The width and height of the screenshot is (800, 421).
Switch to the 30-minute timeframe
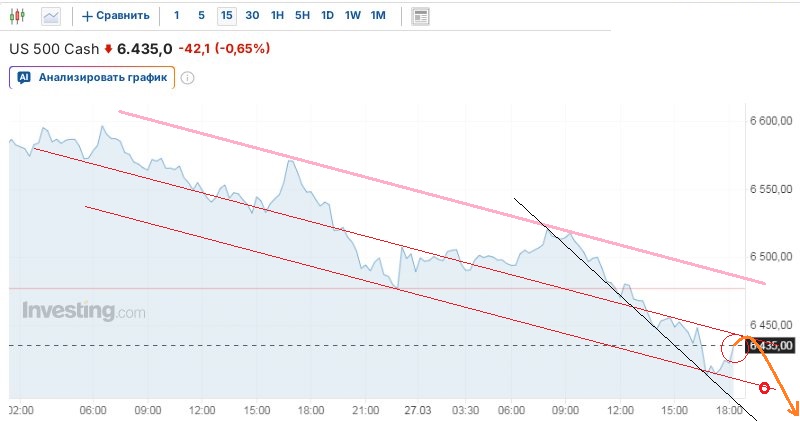[x=252, y=16]
